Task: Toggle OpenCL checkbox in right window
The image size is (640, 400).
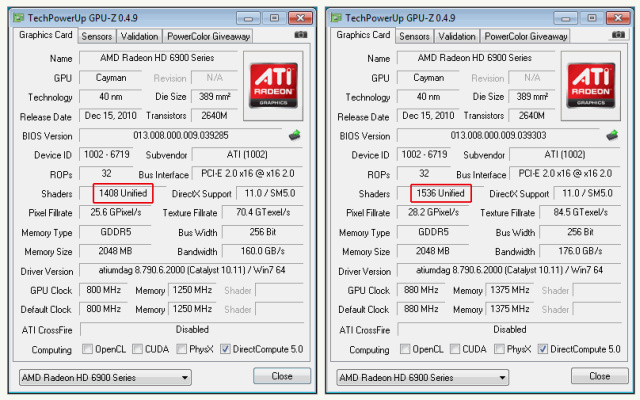Action: coord(404,349)
